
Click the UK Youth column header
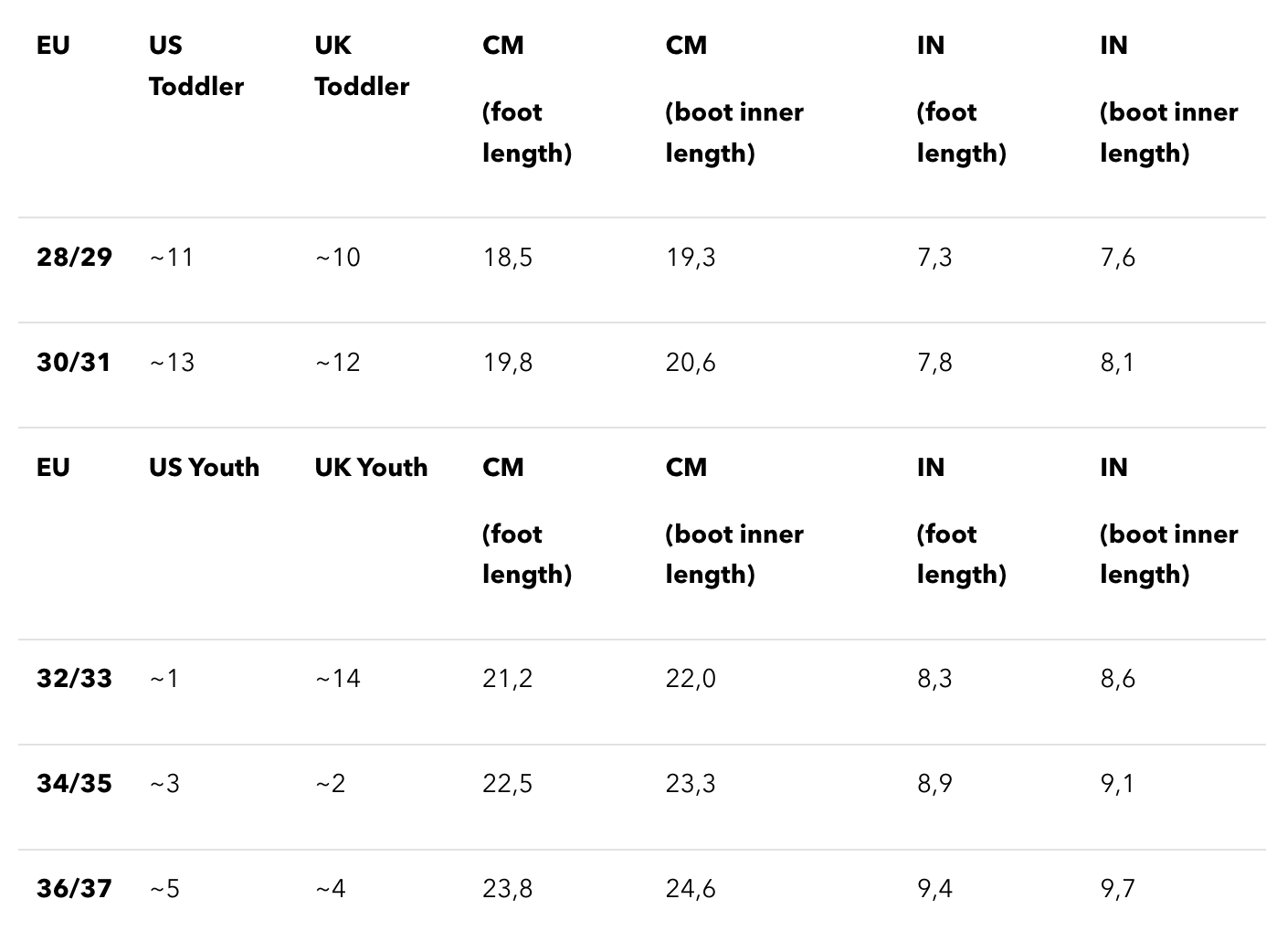coord(371,467)
